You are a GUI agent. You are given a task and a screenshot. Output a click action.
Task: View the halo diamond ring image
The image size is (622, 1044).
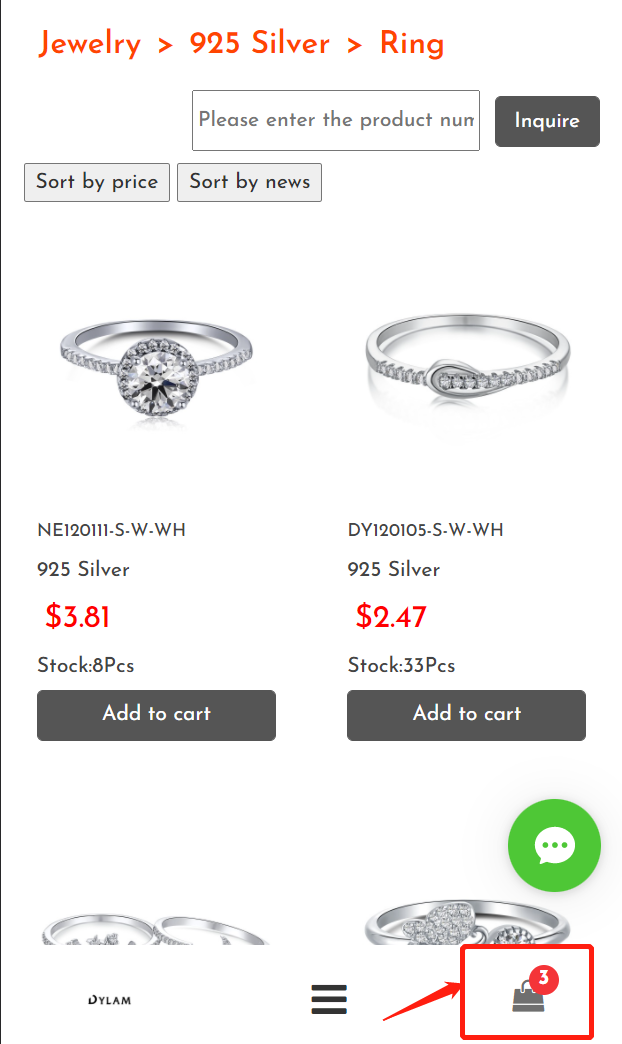[156, 368]
